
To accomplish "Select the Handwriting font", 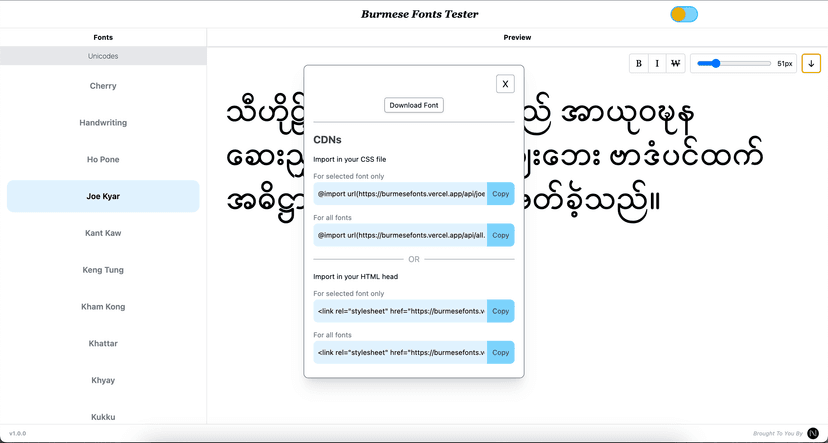I will (x=103, y=122).
